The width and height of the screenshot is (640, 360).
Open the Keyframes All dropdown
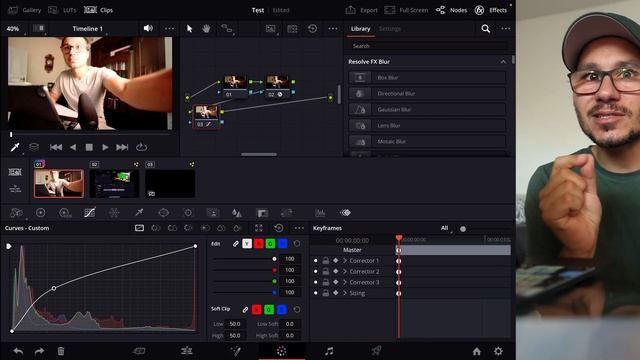(x=446, y=228)
